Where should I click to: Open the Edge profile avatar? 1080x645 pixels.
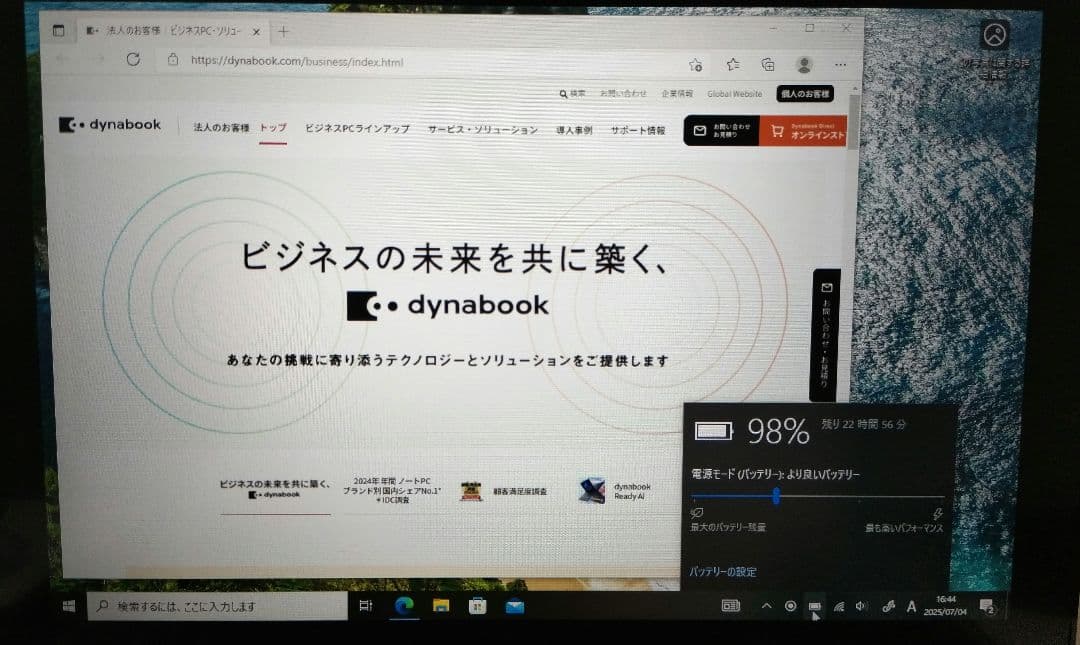804,65
